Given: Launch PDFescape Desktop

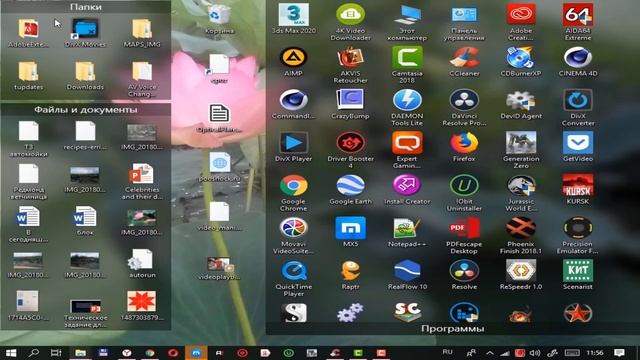Looking at the screenshot, I should pos(464,228).
